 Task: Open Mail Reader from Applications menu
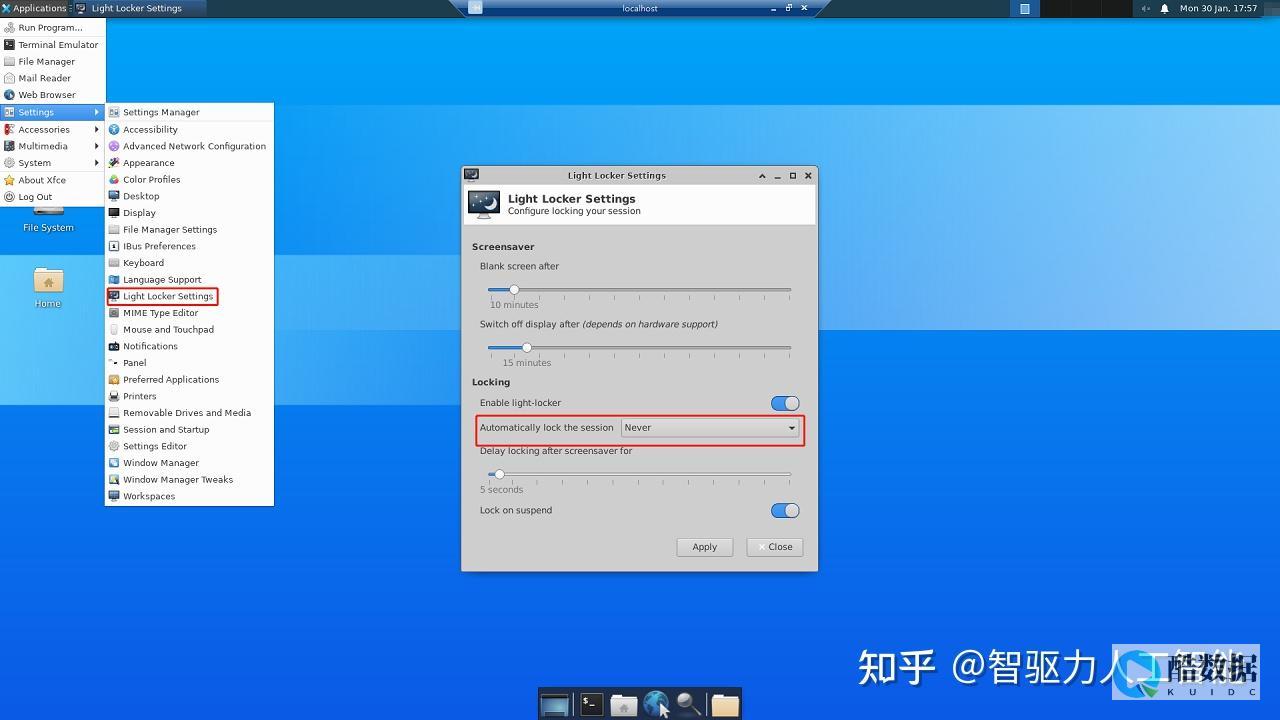tap(52, 78)
